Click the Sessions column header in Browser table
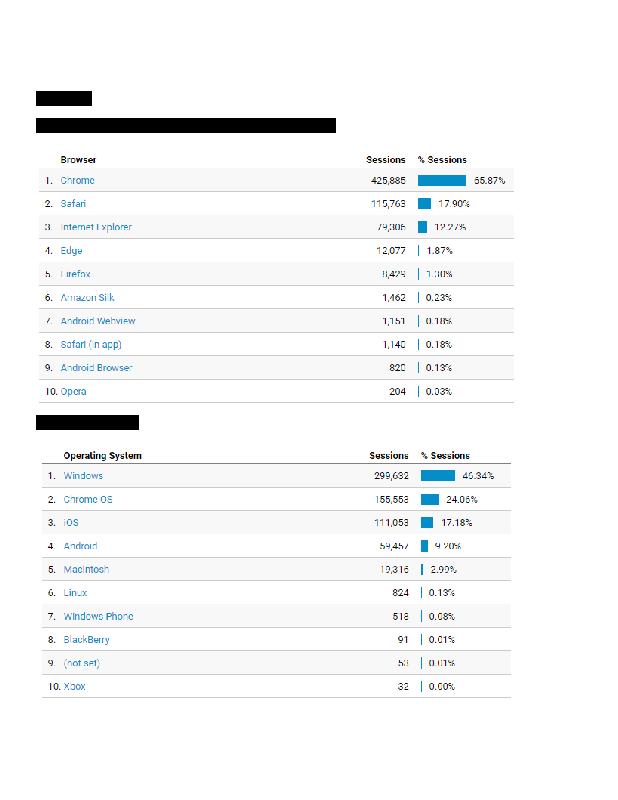 point(385,160)
